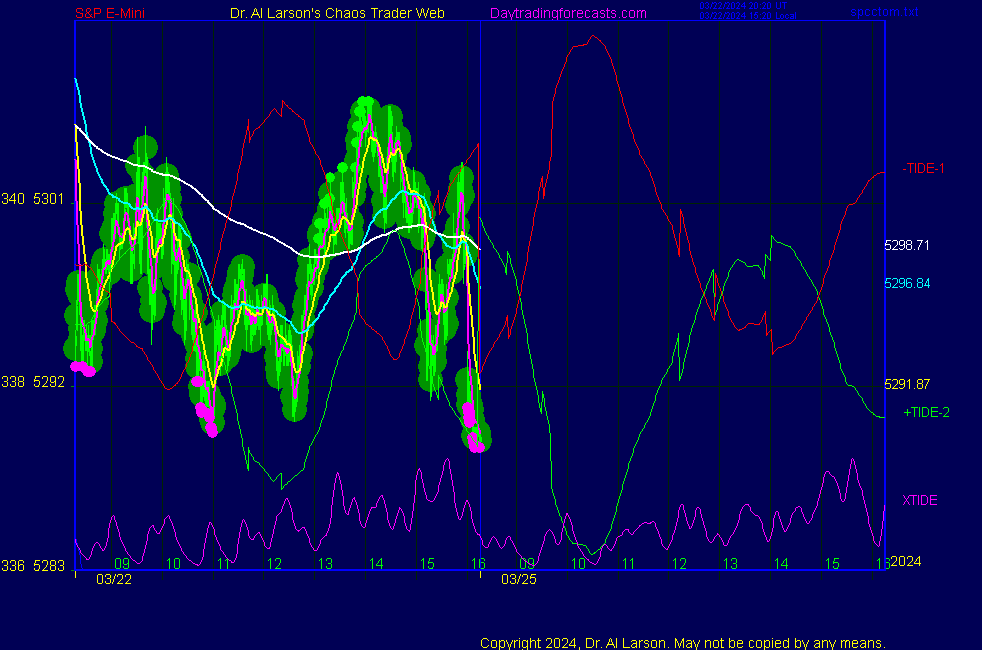Screen dimensions: 982x650
Task: Click the 03/22 date marker
Action: point(113,579)
